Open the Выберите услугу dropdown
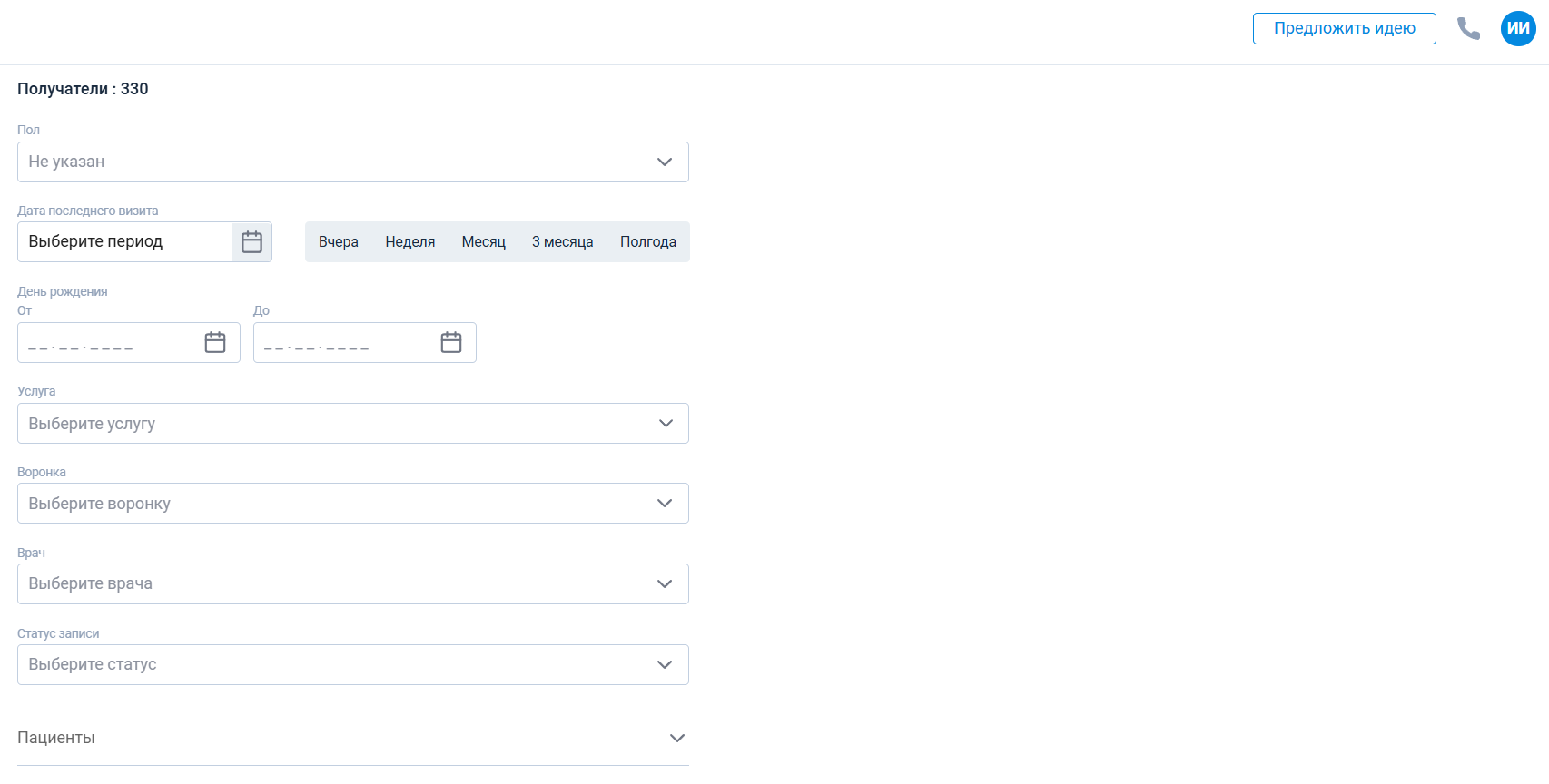1549x784 pixels. 353,423
